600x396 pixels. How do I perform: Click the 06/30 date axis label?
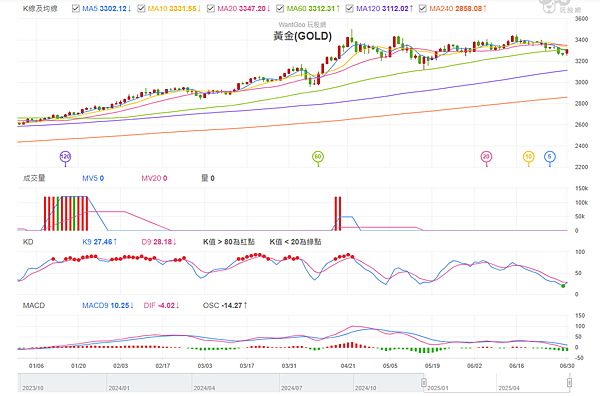click(x=567, y=366)
